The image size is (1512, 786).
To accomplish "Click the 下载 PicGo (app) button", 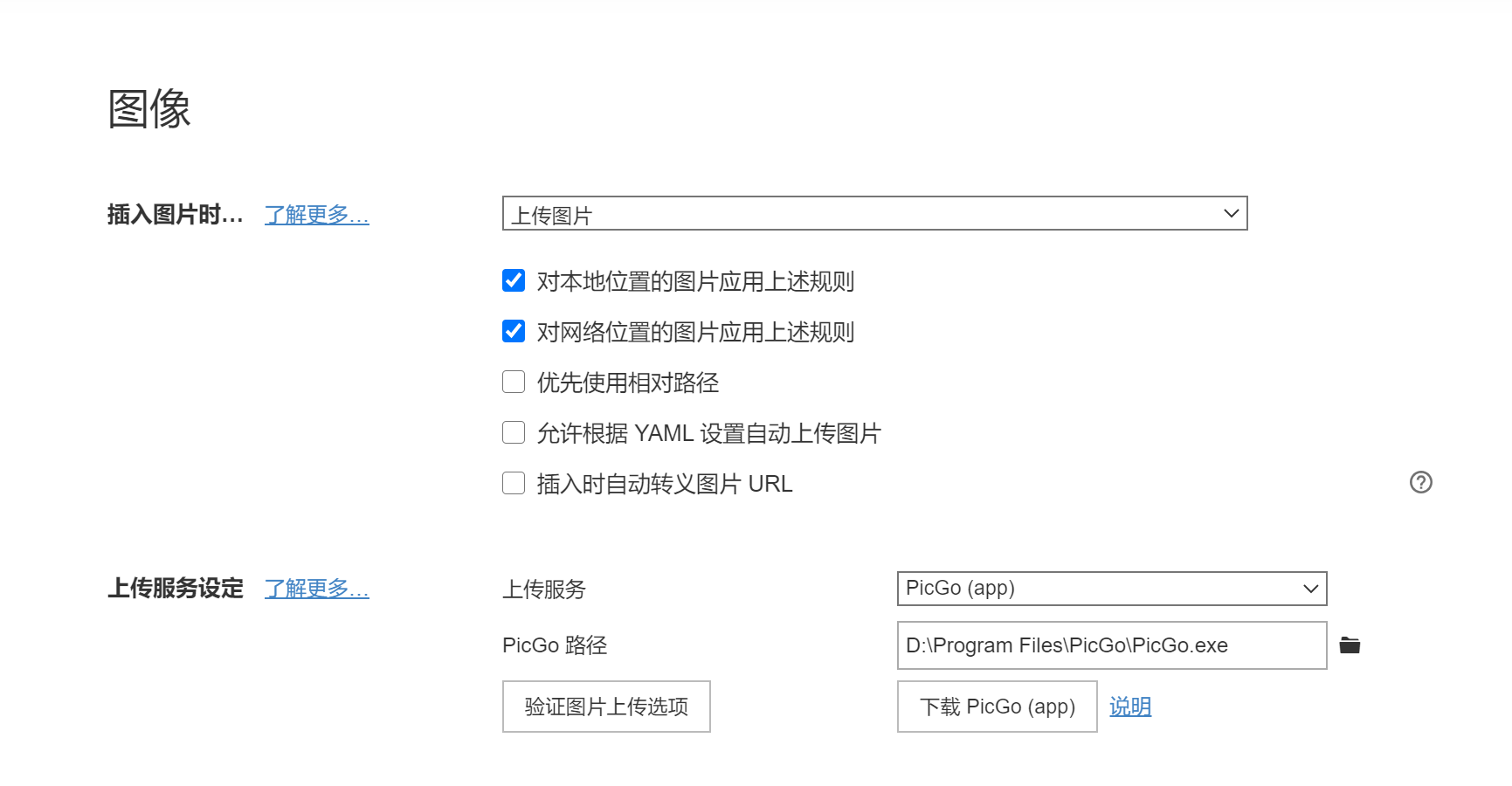I will (x=997, y=707).
